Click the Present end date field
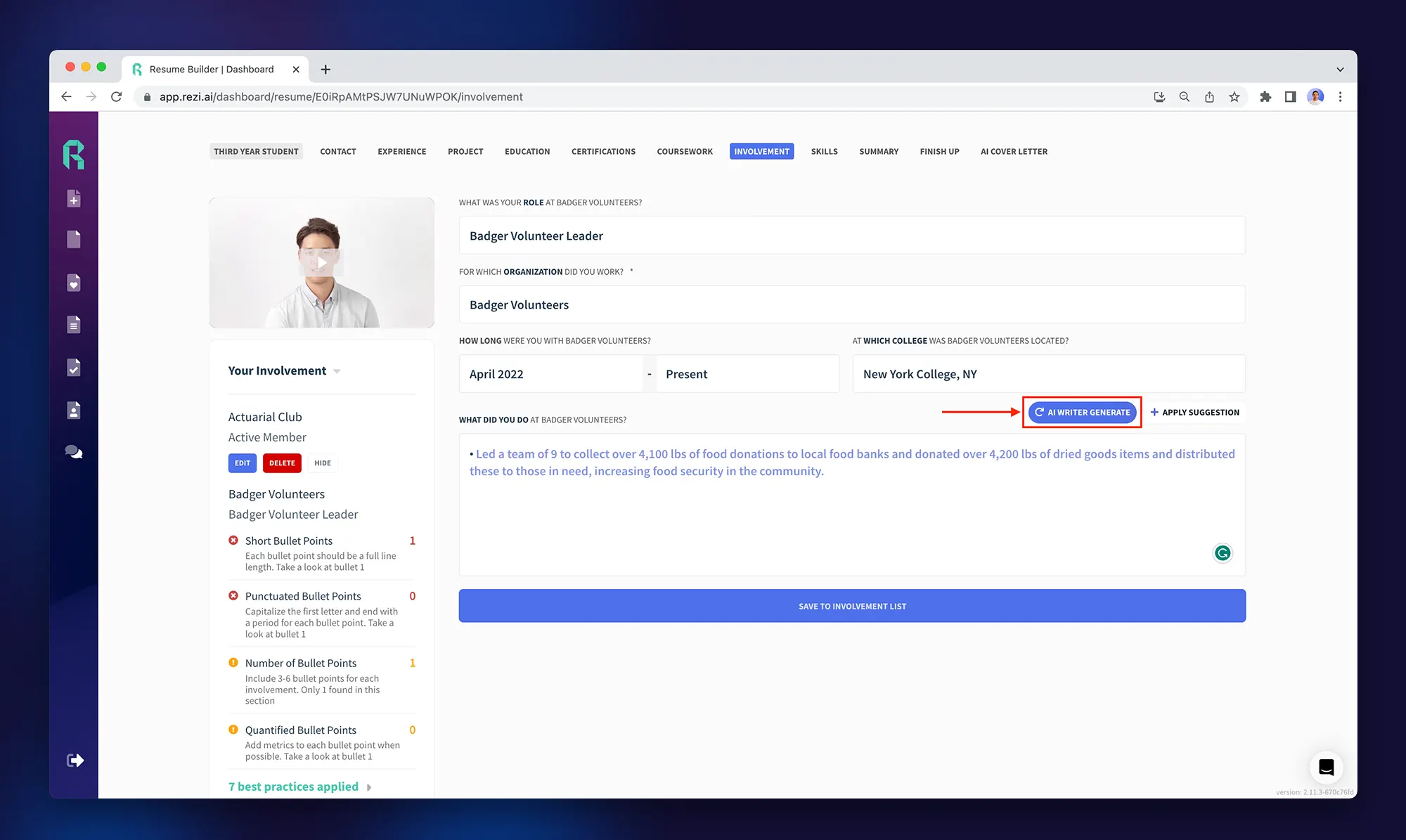This screenshot has width=1406, height=840. [747, 374]
